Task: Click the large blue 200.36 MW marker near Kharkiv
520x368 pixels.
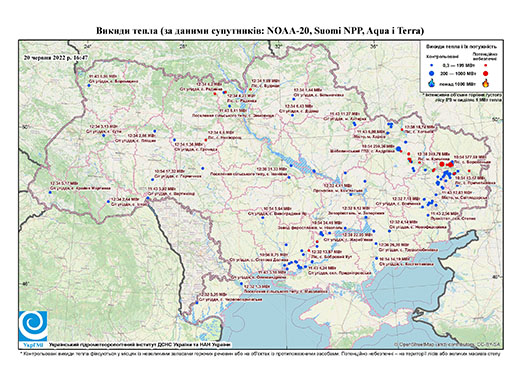Action: (398, 149)
